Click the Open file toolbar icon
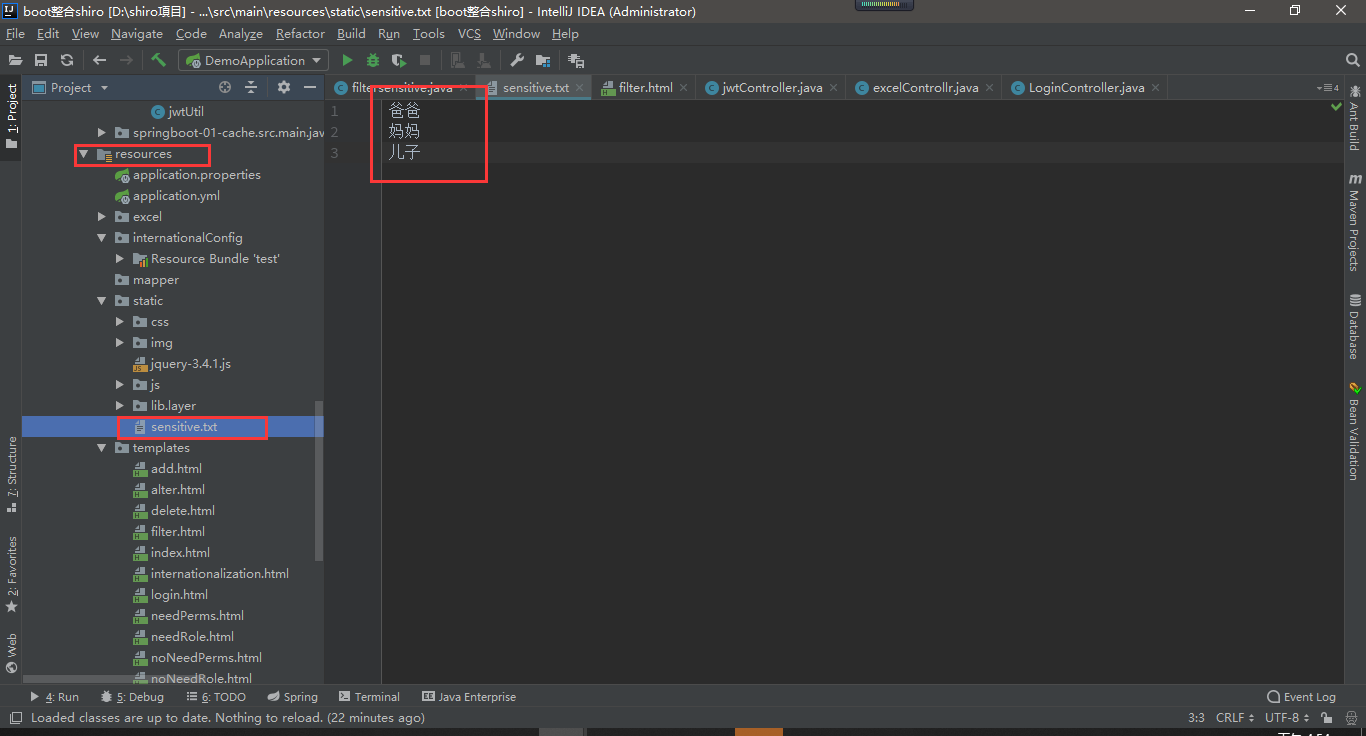 pyautogui.click(x=16, y=60)
